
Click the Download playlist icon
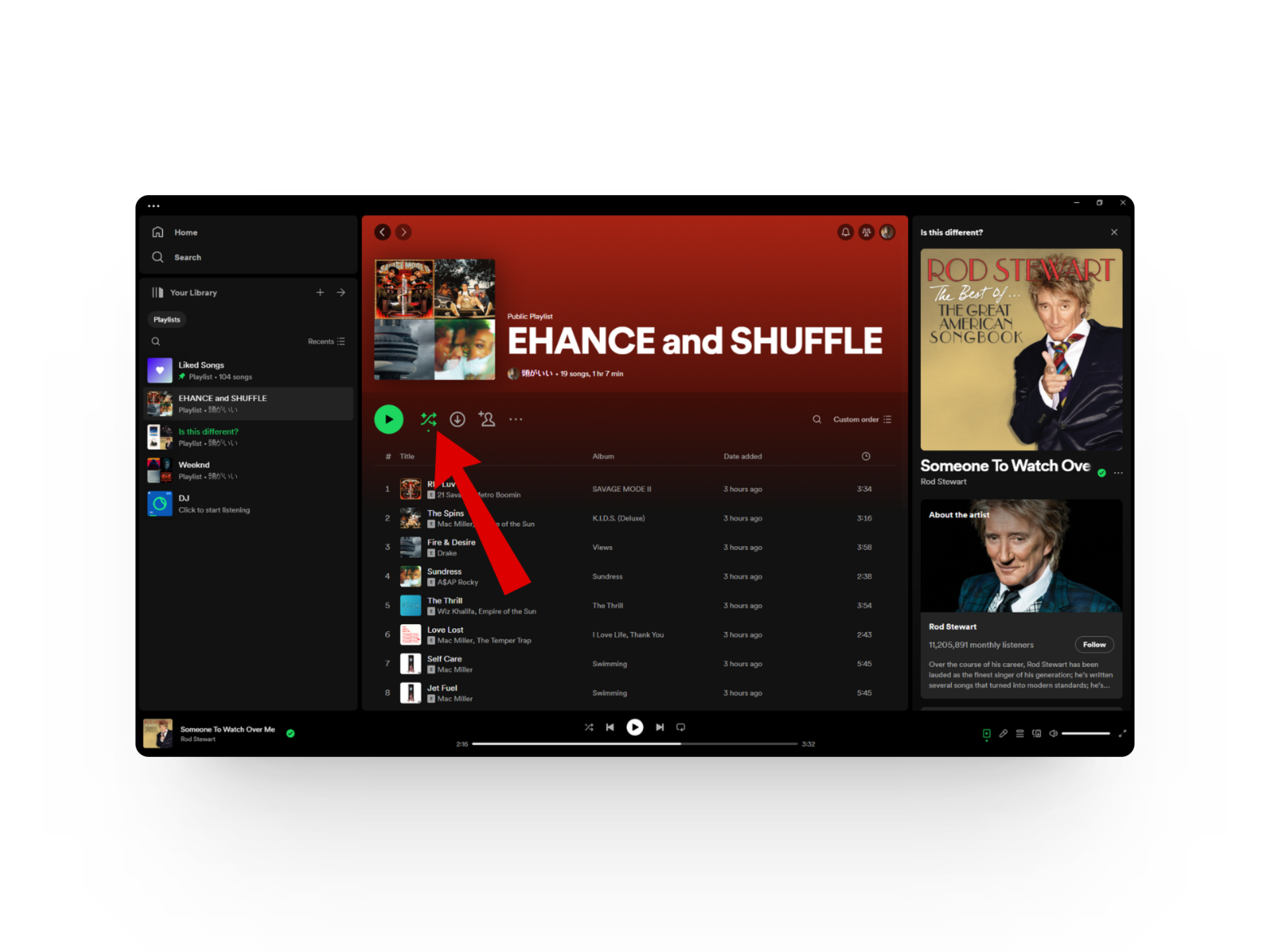[x=457, y=419]
